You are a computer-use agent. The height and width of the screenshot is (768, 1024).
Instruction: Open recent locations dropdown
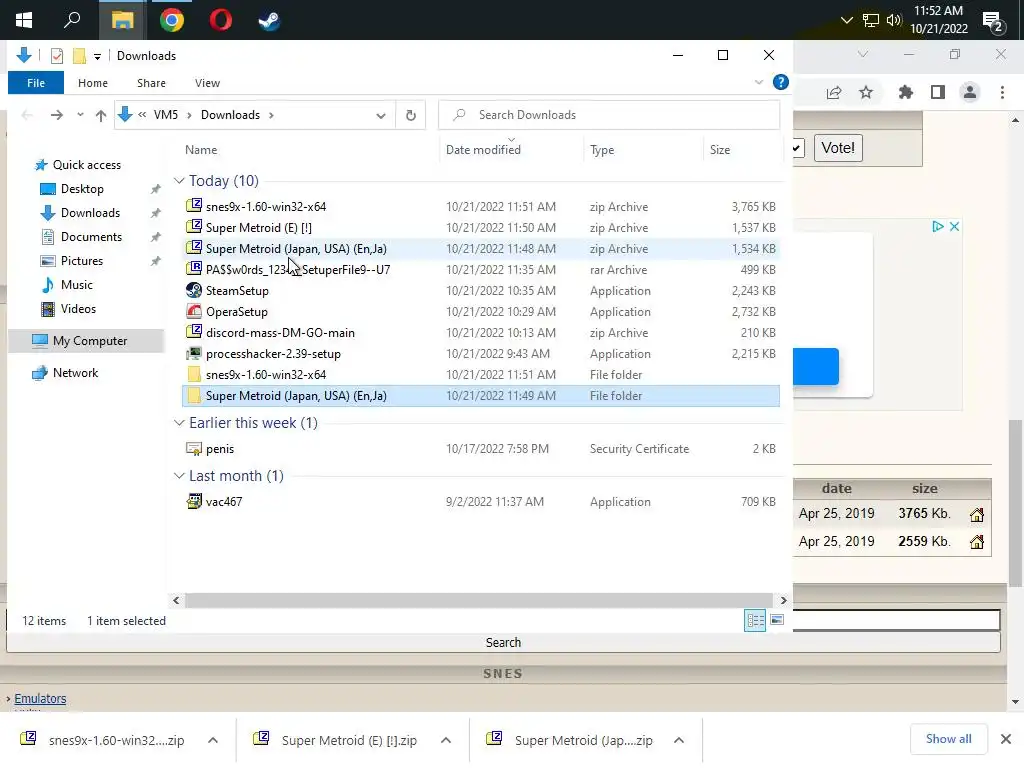80,115
